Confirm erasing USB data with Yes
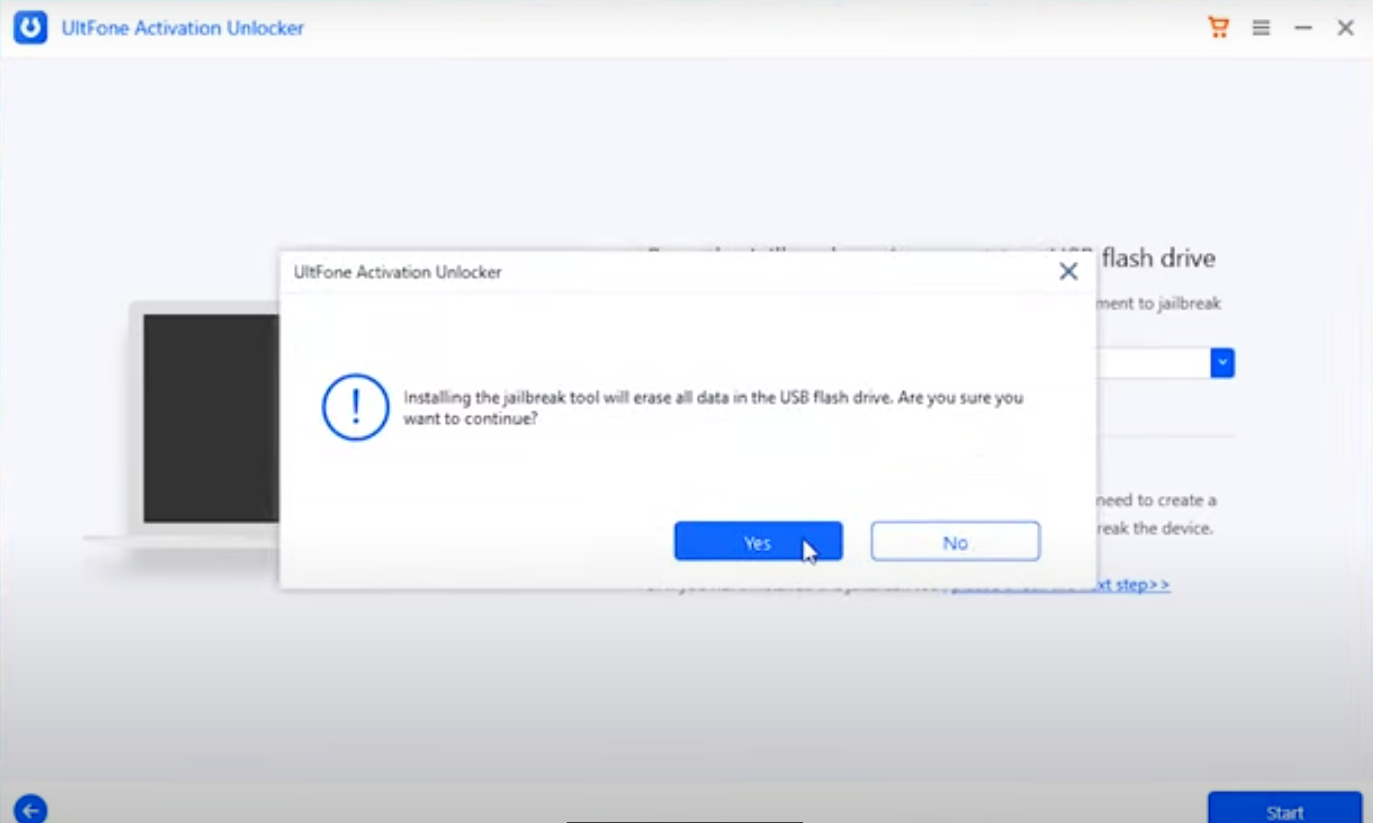The image size is (1373, 823). pyautogui.click(x=758, y=542)
